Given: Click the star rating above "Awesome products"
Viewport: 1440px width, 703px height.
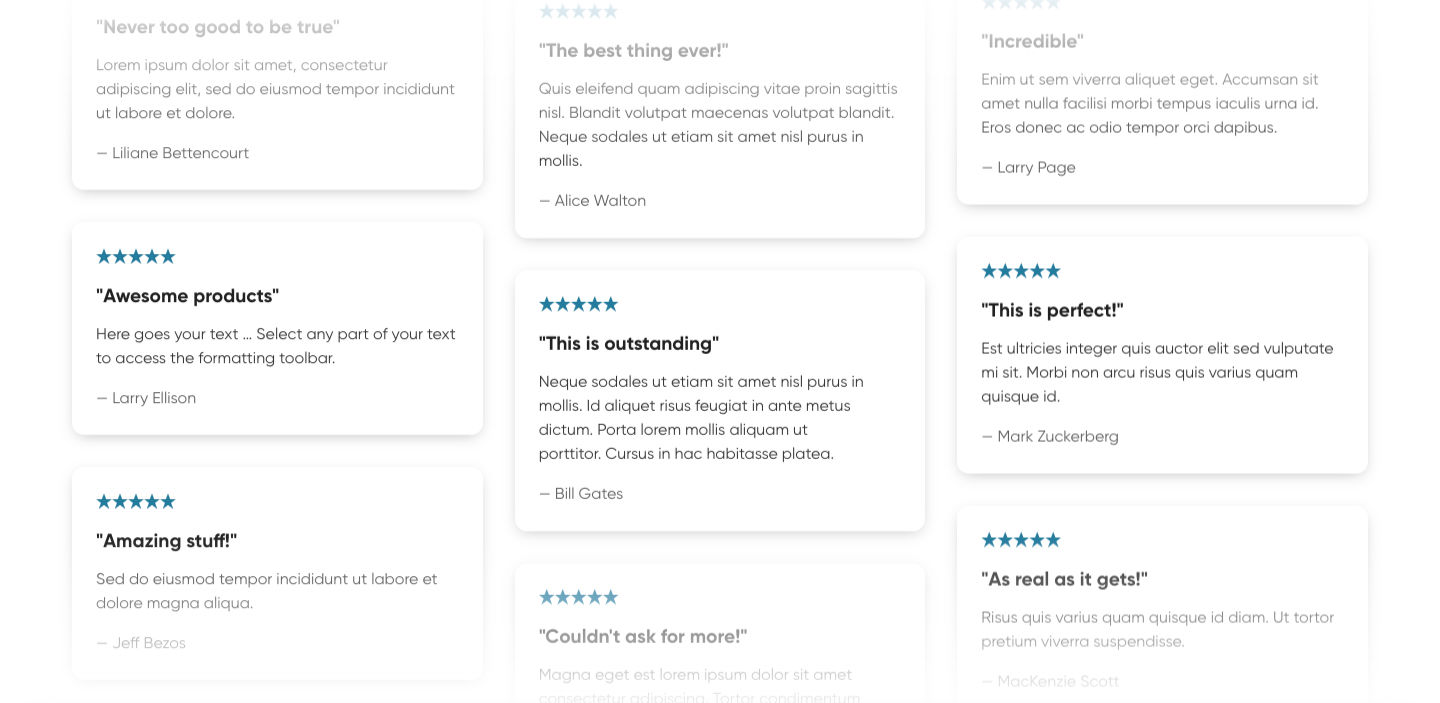Looking at the screenshot, I should point(136,257).
